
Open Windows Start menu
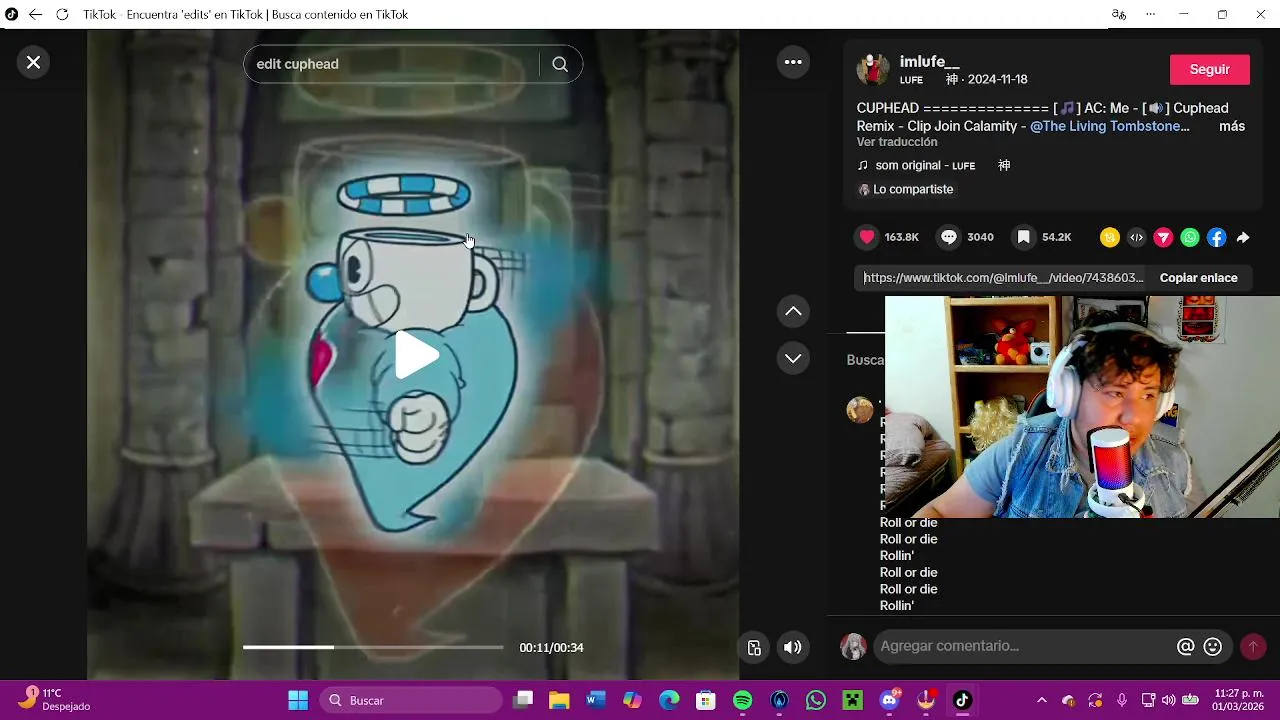(298, 700)
